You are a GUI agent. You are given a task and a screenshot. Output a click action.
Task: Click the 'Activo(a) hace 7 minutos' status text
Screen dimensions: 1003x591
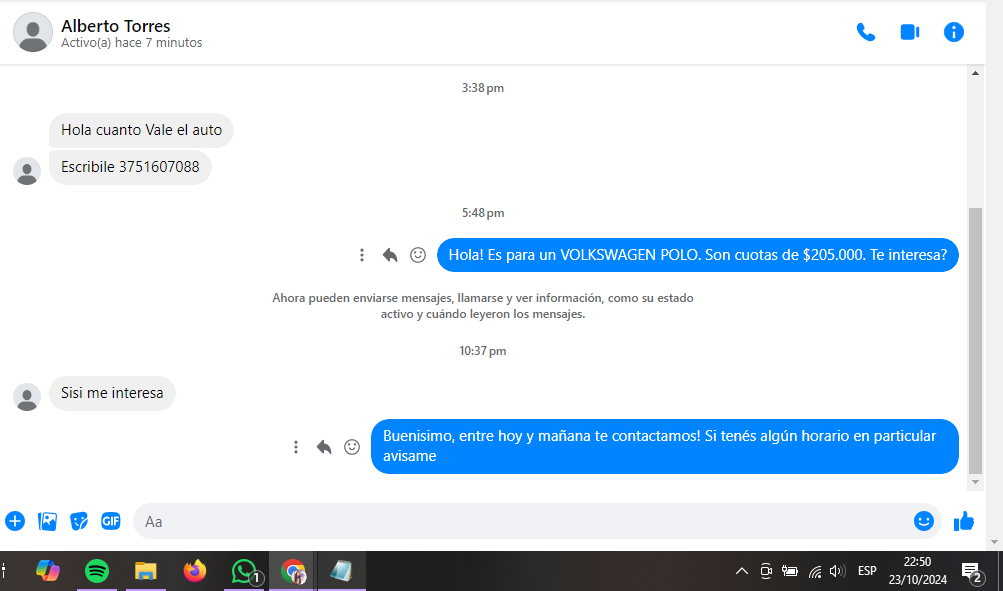coord(132,43)
